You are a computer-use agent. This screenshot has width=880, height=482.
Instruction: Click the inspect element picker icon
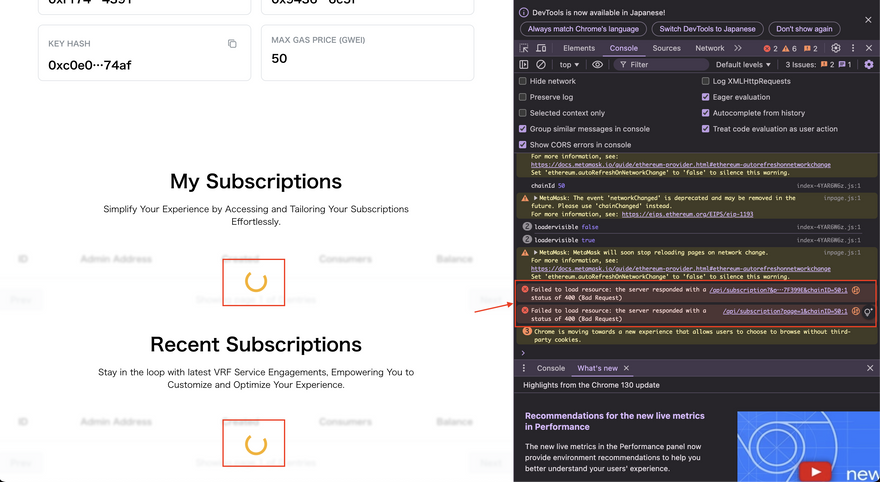524,48
